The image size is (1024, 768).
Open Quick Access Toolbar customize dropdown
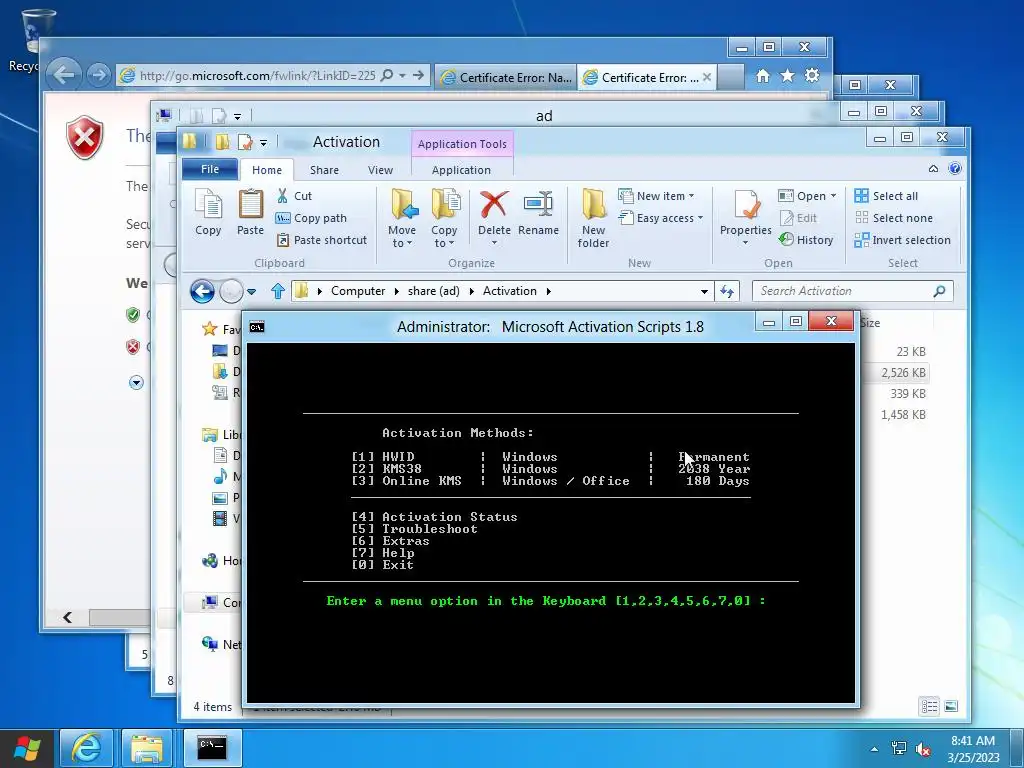(x=263, y=142)
